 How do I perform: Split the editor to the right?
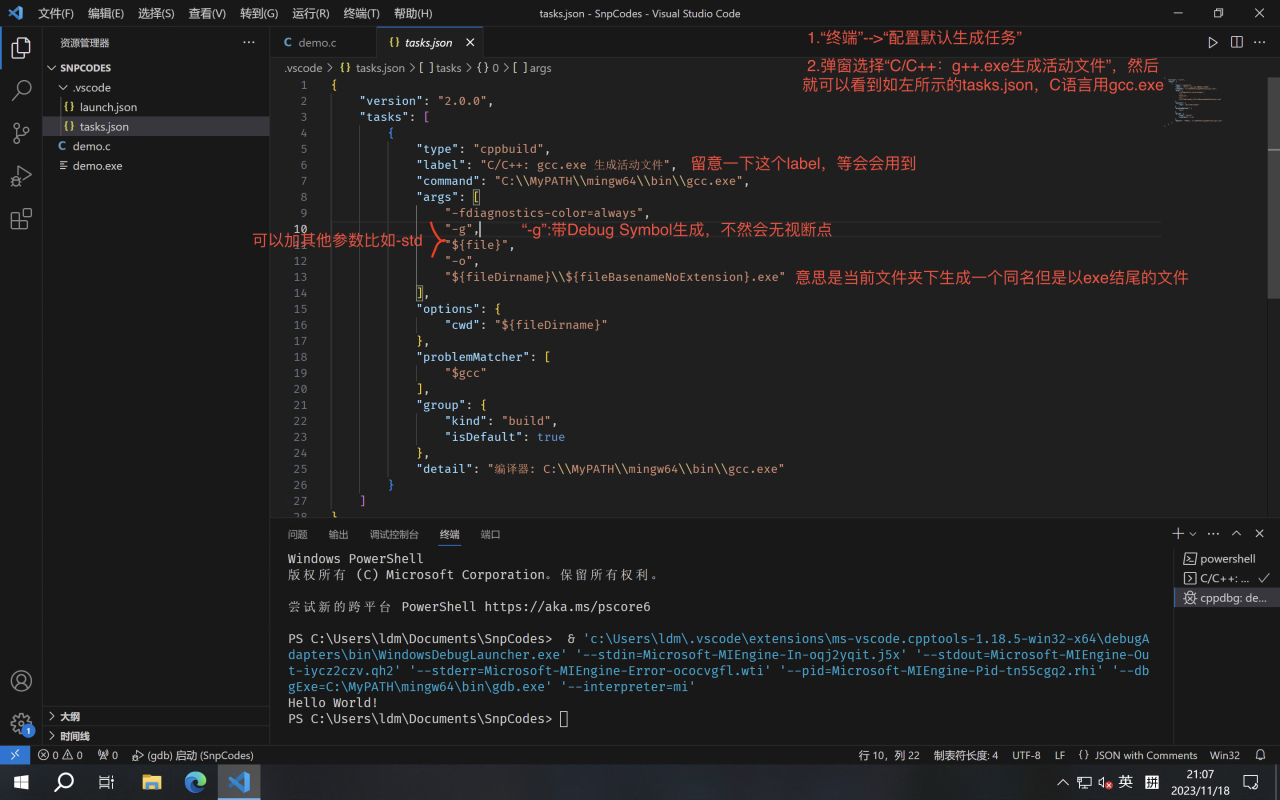[1237, 43]
